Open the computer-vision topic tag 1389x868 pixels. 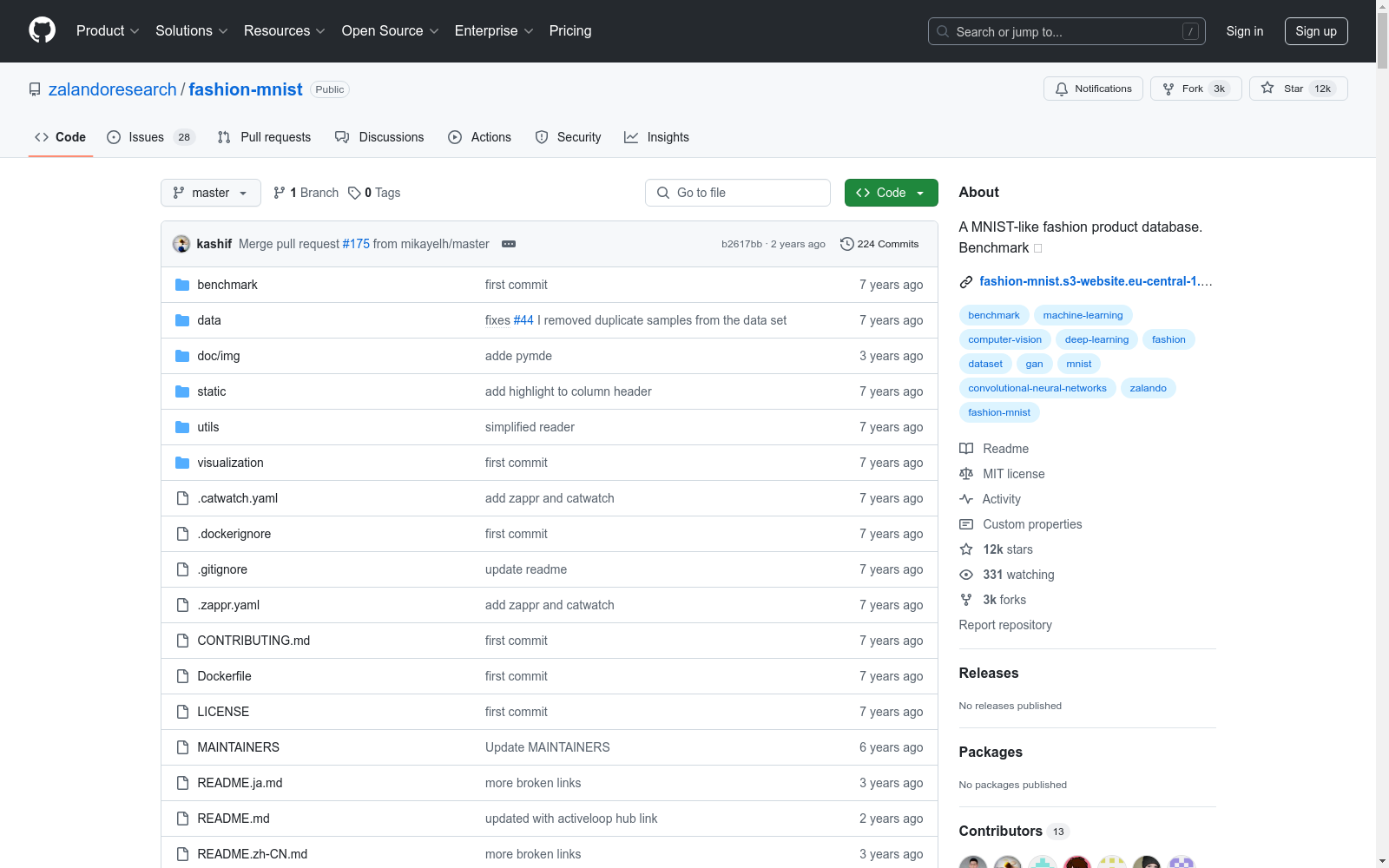point(1004,339)
